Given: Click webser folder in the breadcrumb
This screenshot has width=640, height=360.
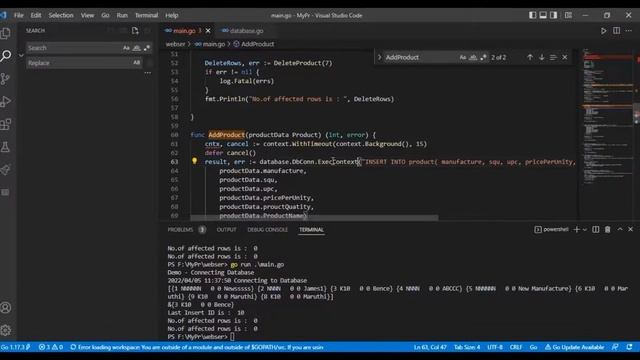Looking at the screenshot, I should point(176,44).
